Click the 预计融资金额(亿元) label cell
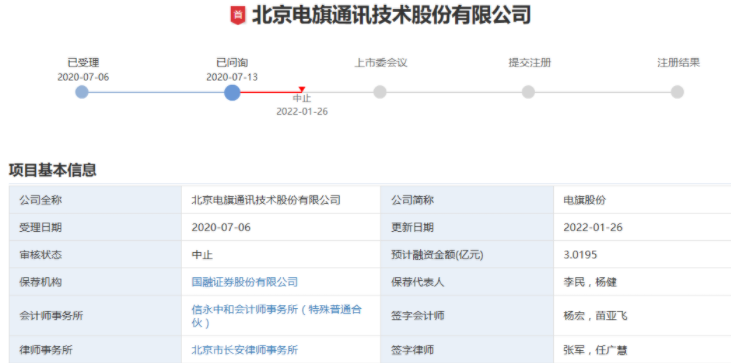Image resolution: width=731 pixels, height=363 pixels. (x=467, y=255)
